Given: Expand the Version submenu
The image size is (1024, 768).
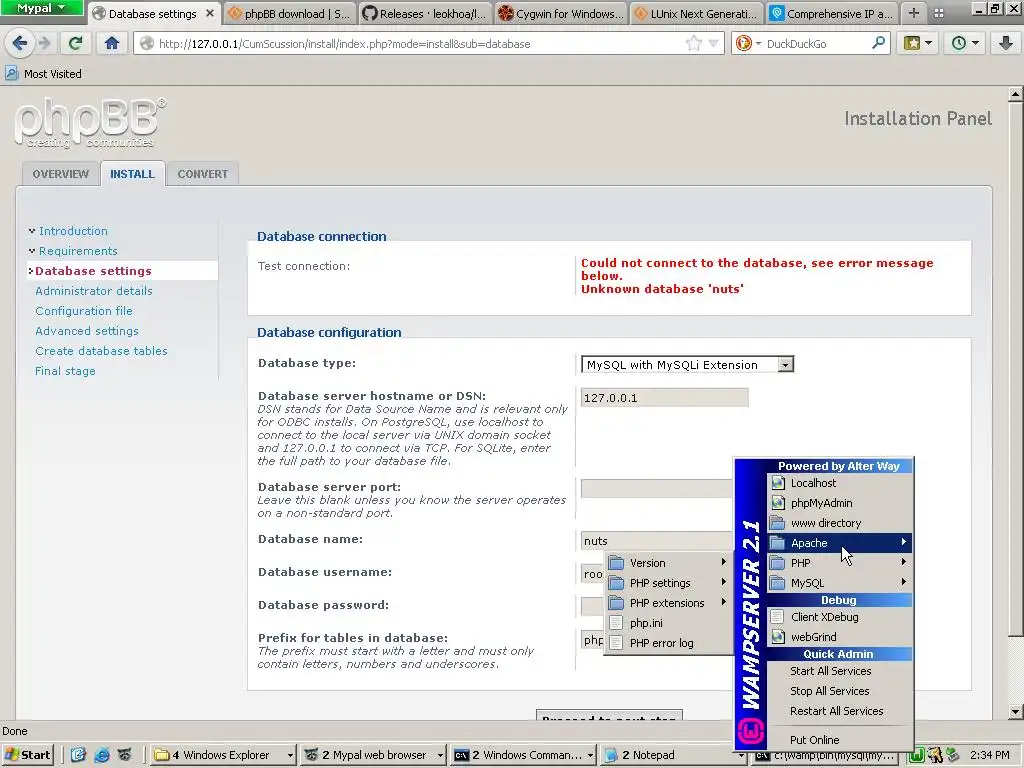Looking at the screenshot, I should tap(667, 563).
